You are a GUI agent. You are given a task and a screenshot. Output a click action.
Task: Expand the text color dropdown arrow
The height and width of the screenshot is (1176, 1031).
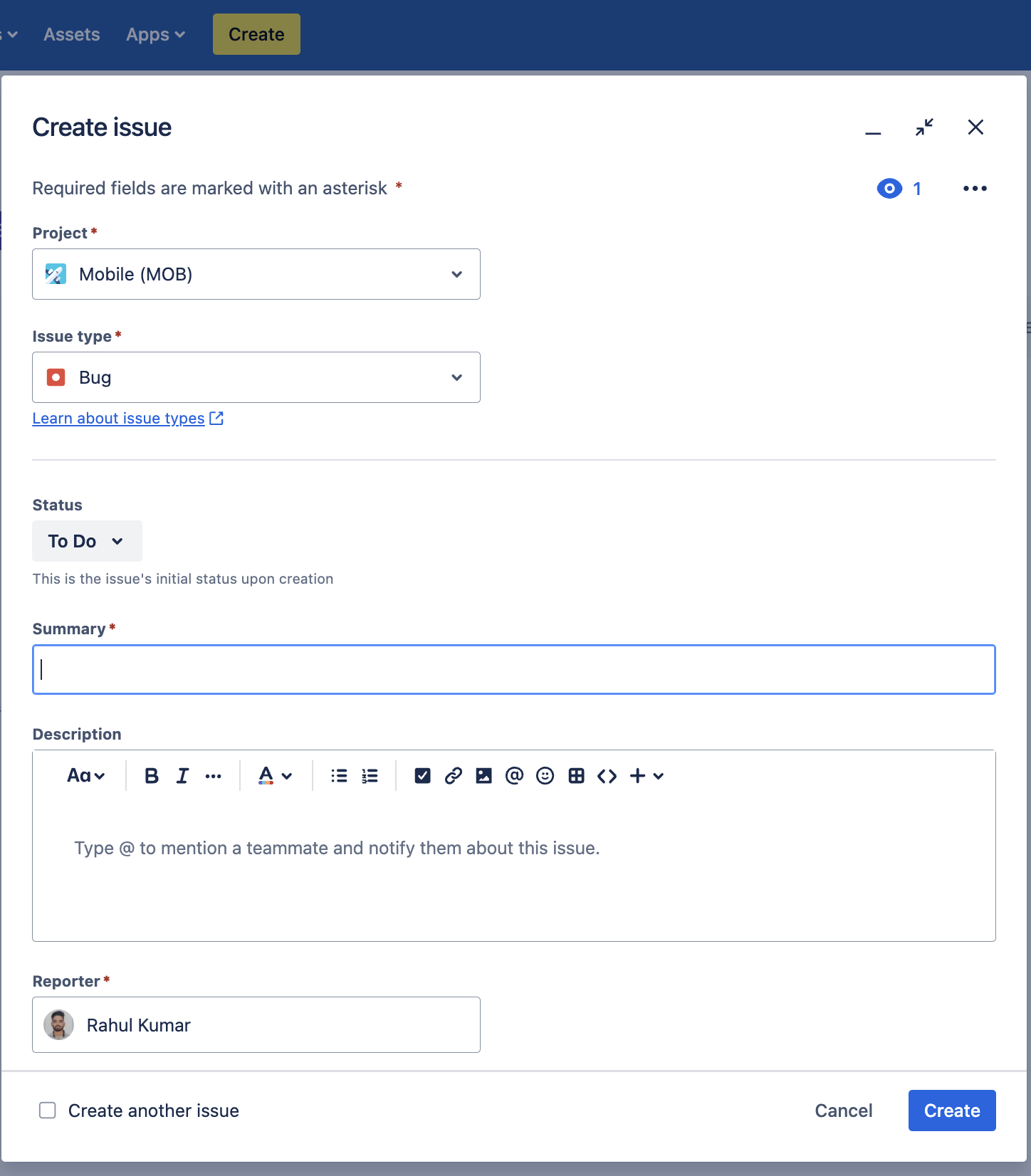[287, 776]
